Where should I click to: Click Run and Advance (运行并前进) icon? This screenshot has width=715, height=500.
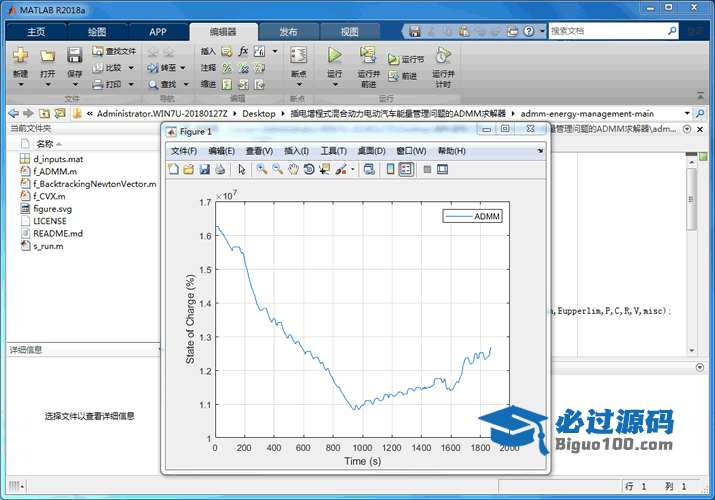368,55
